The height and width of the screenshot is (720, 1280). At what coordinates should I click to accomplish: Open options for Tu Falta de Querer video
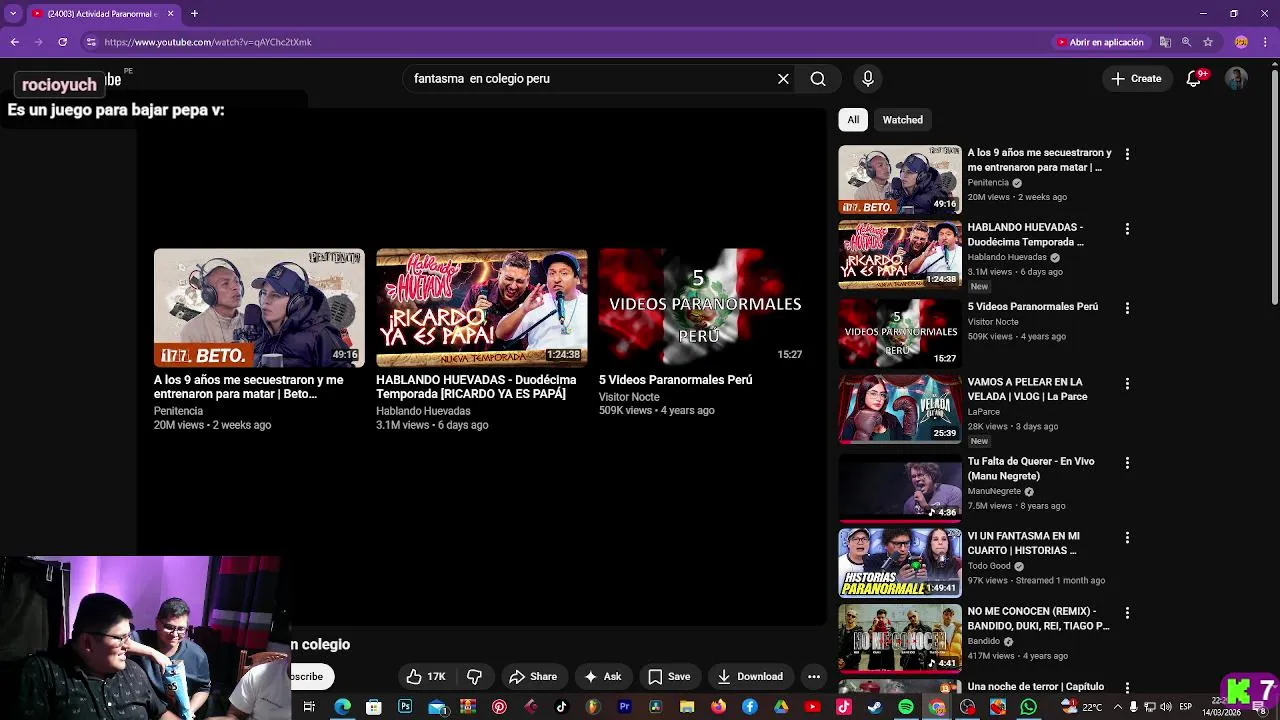[1127, 463]
